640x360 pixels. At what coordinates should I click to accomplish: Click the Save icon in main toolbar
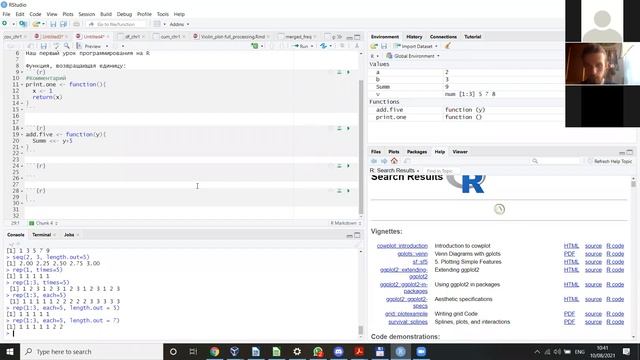[x=53, y=24]
